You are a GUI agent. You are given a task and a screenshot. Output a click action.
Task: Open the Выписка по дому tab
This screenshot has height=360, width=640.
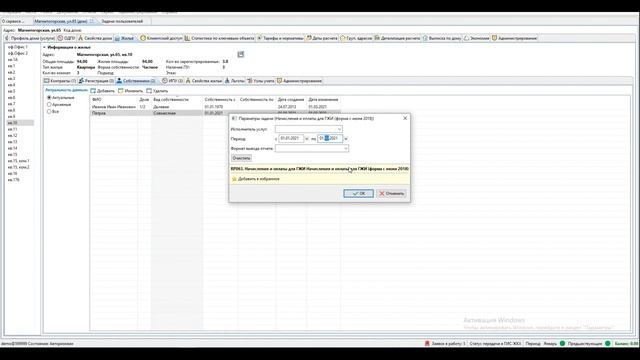(x=442, y=38)
